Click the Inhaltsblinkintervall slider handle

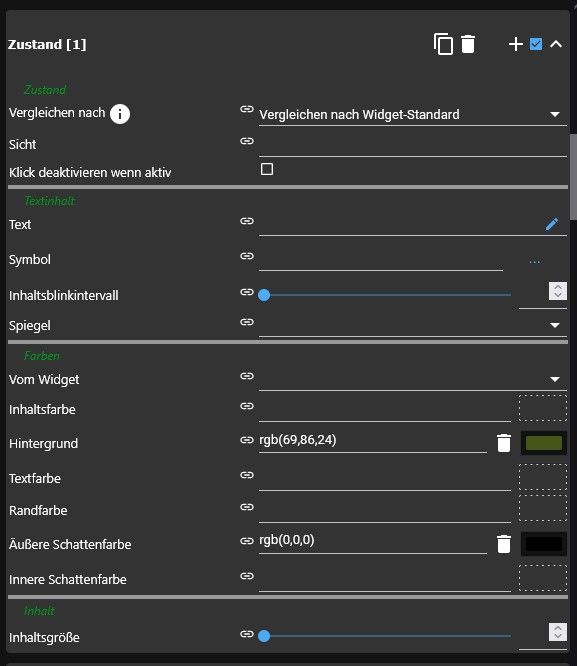pos(264,295)
